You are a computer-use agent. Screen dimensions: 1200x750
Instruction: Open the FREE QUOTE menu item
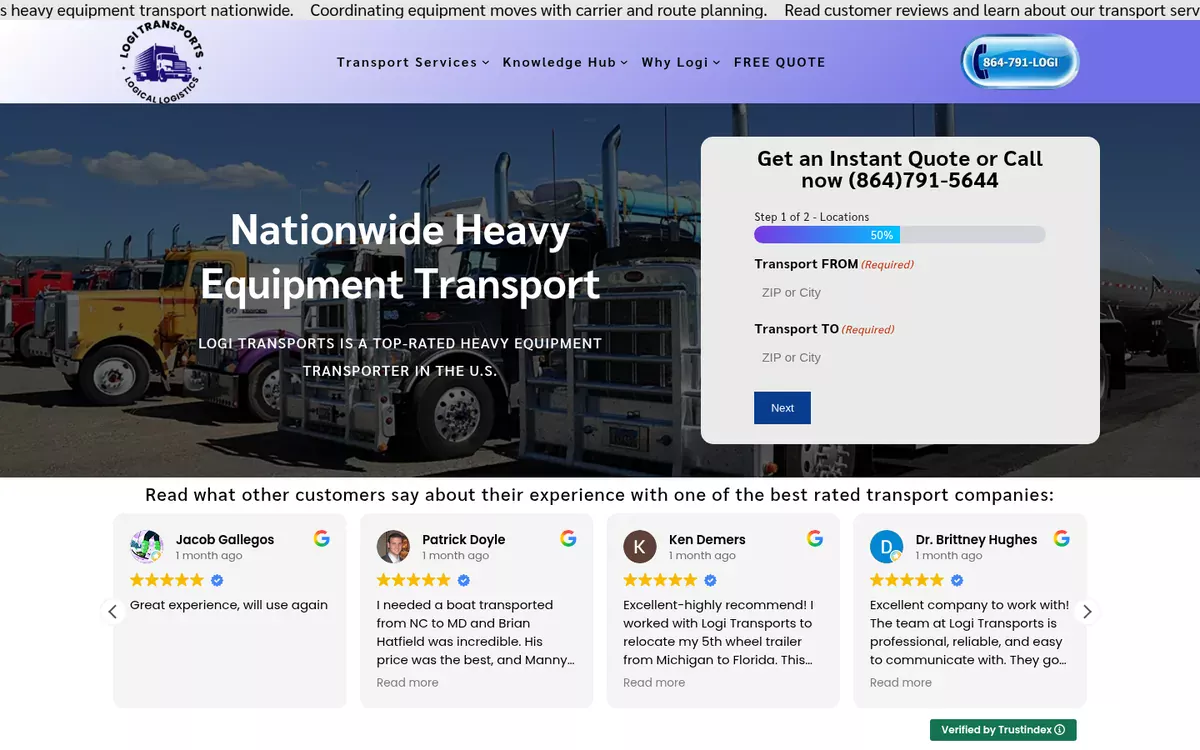coord(780,62)
